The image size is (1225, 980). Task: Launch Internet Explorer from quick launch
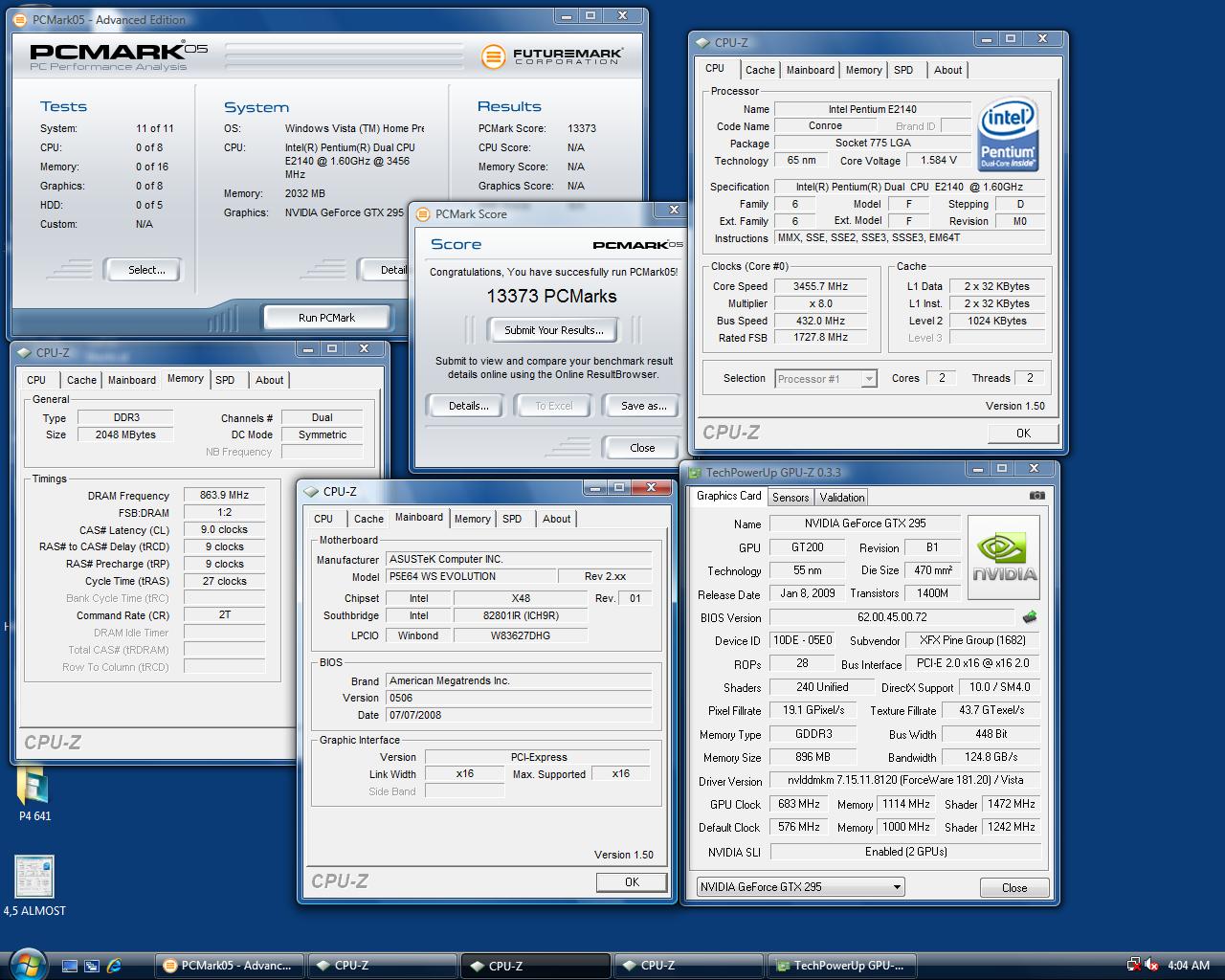point(115,966)
